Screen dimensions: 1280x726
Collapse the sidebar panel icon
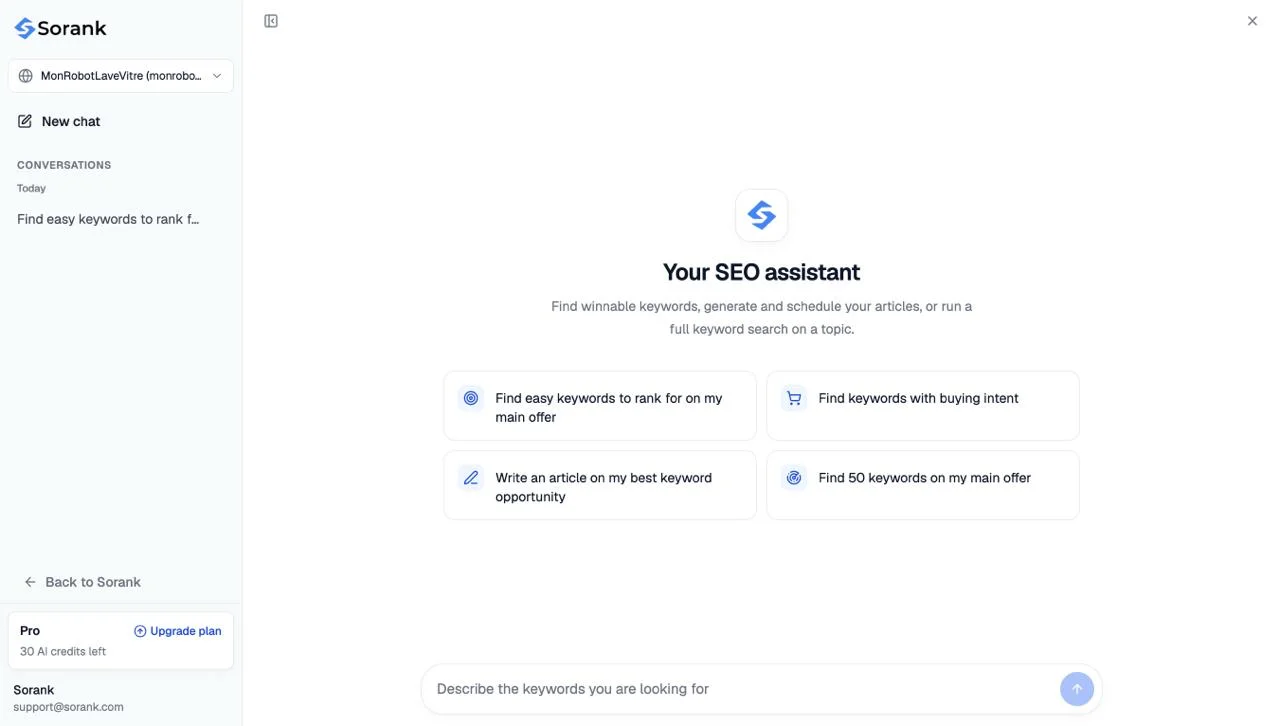271,21
